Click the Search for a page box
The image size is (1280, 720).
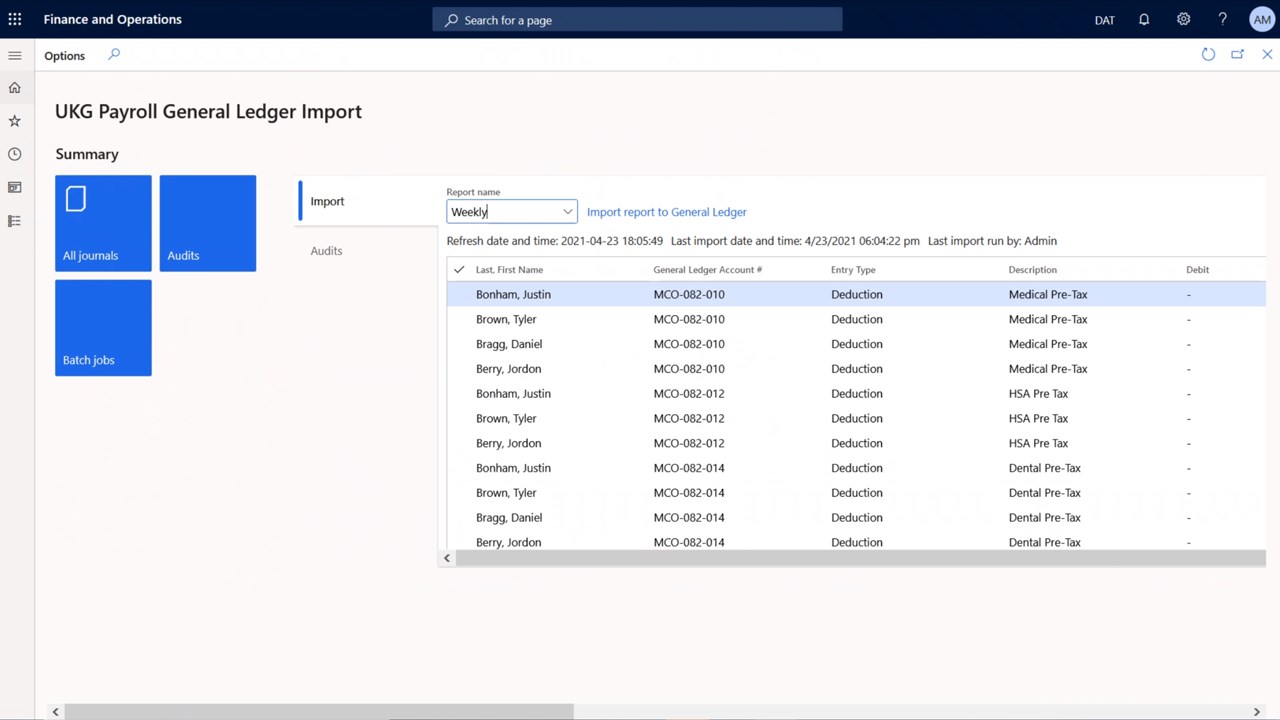pyautogui.click(x=637, y=20)
